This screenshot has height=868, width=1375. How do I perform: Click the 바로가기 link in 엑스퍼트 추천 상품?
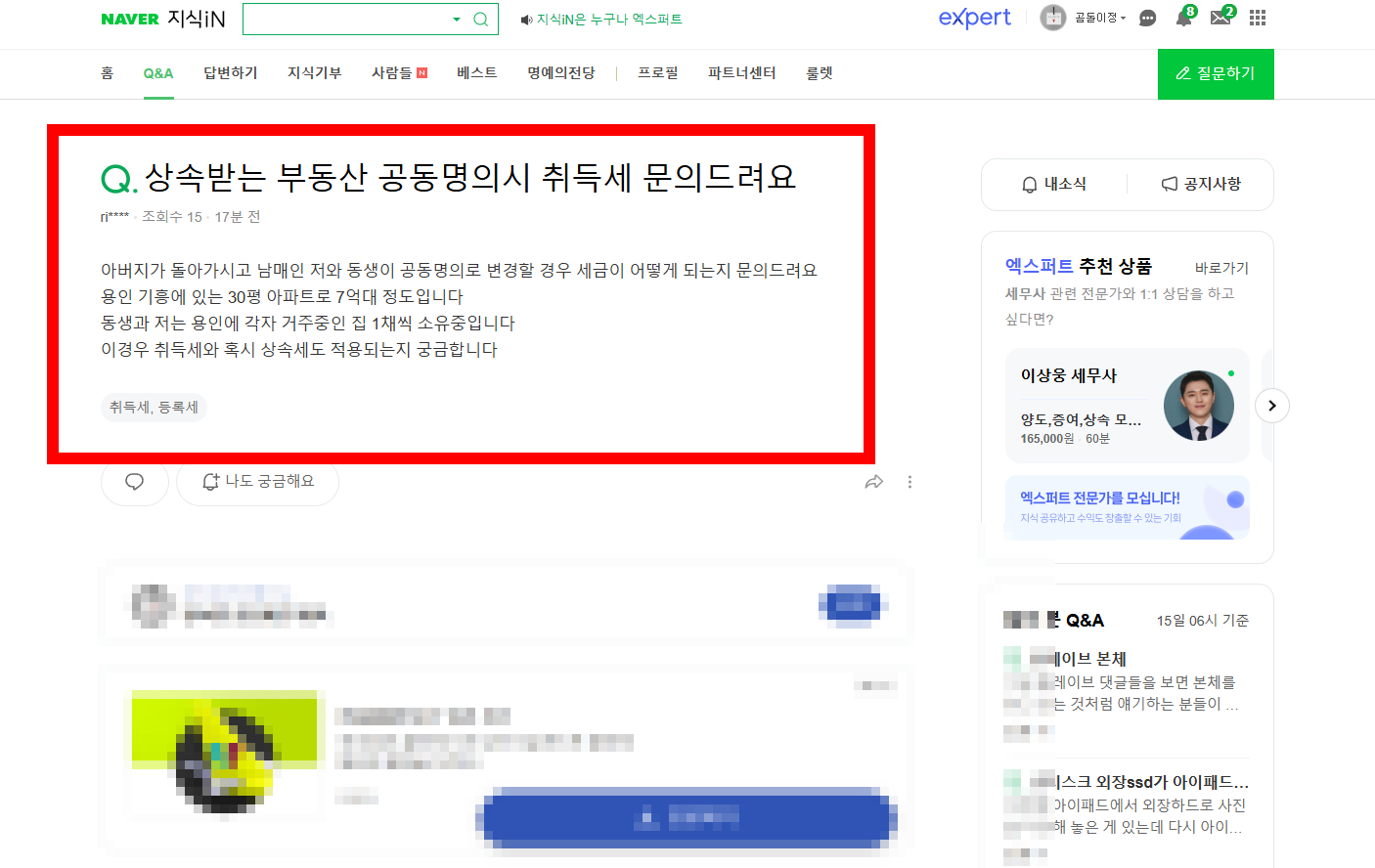(1221, 268)
